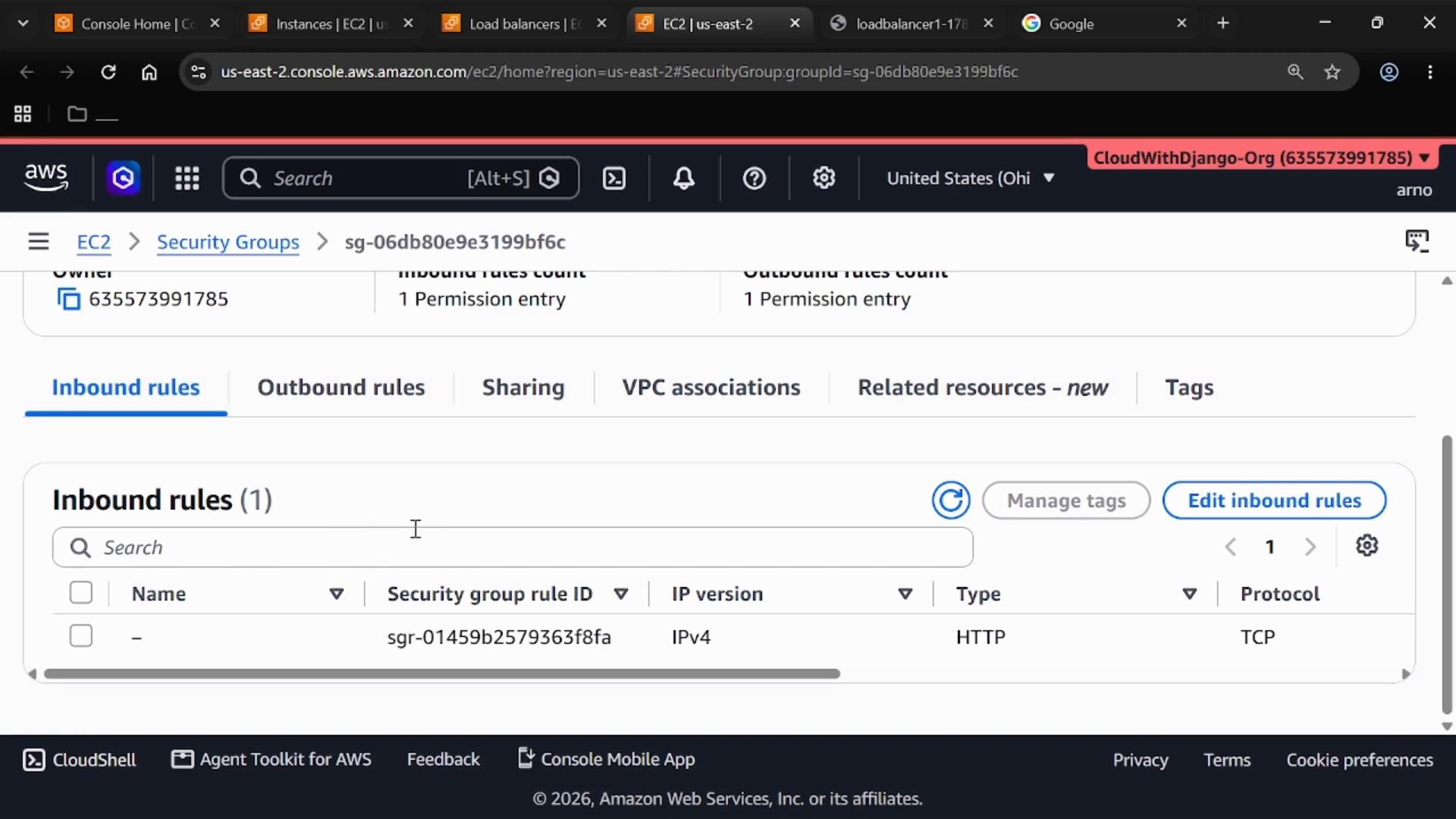Toggle the side navigation hamburger menu
The height and width of the screenshot is (819, 1456).
tap(38, 242)
